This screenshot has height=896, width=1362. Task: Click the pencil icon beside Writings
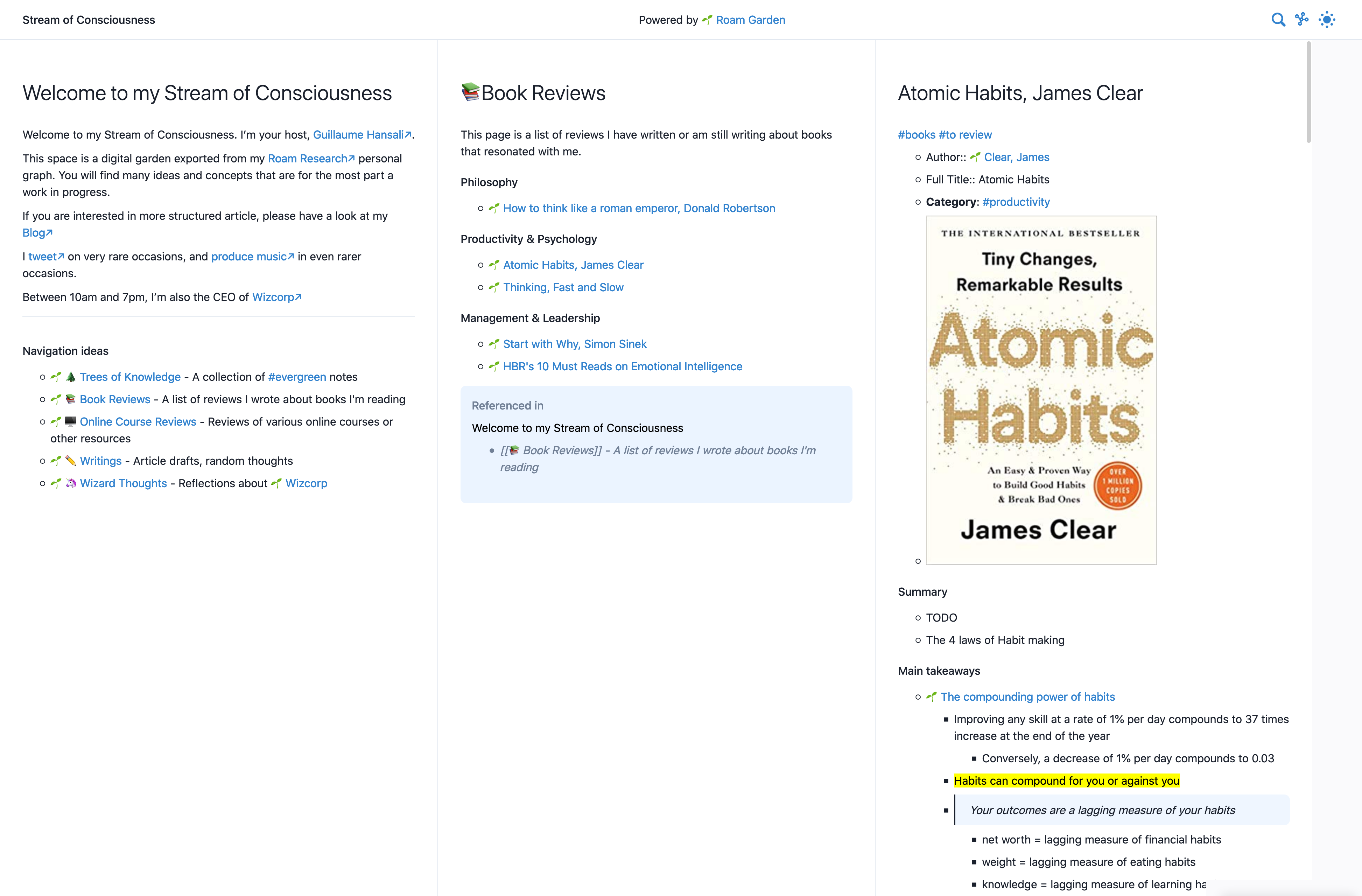click(x=70, y=461)
